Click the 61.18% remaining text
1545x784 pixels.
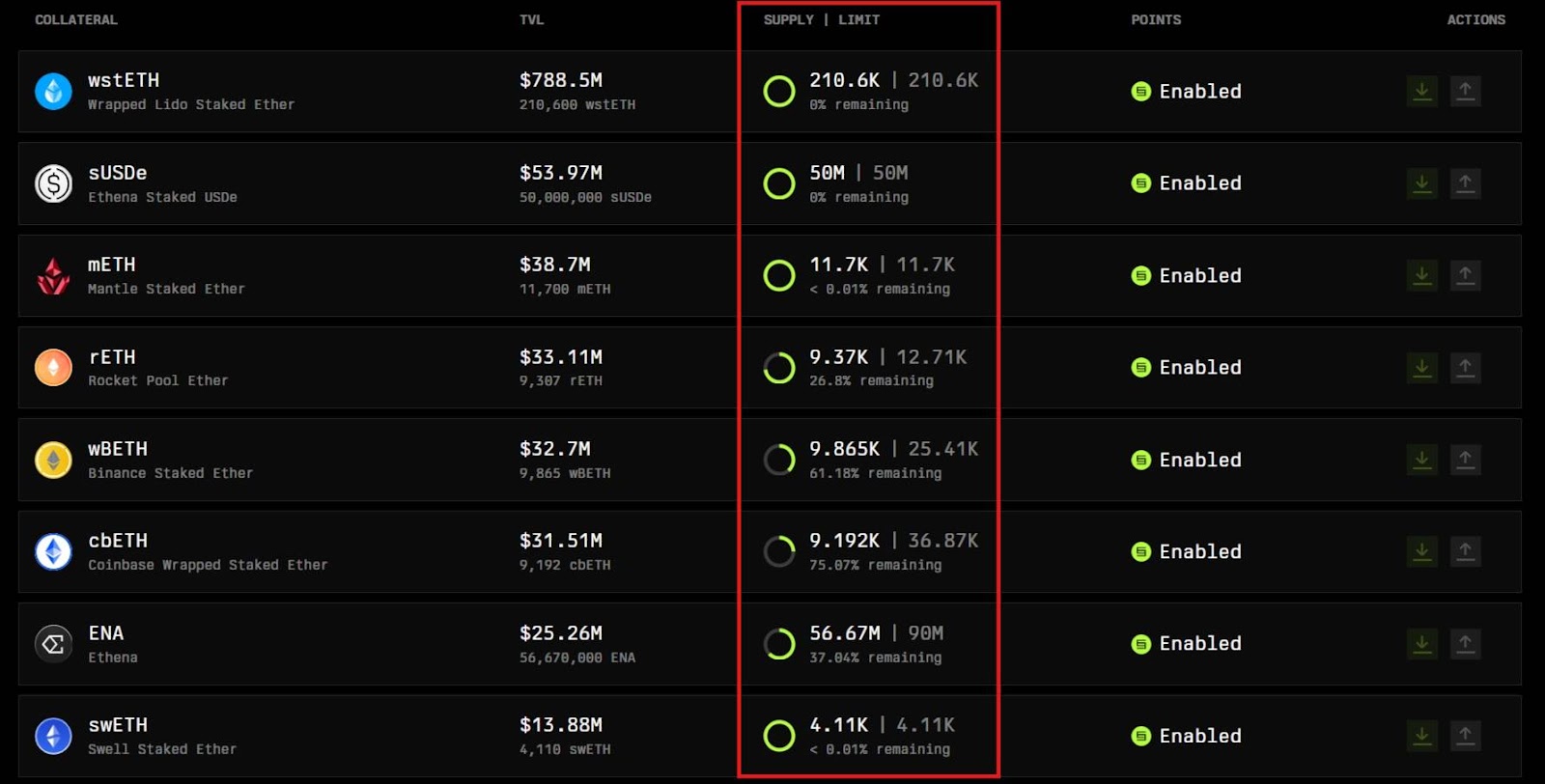[x=875, y=473]
